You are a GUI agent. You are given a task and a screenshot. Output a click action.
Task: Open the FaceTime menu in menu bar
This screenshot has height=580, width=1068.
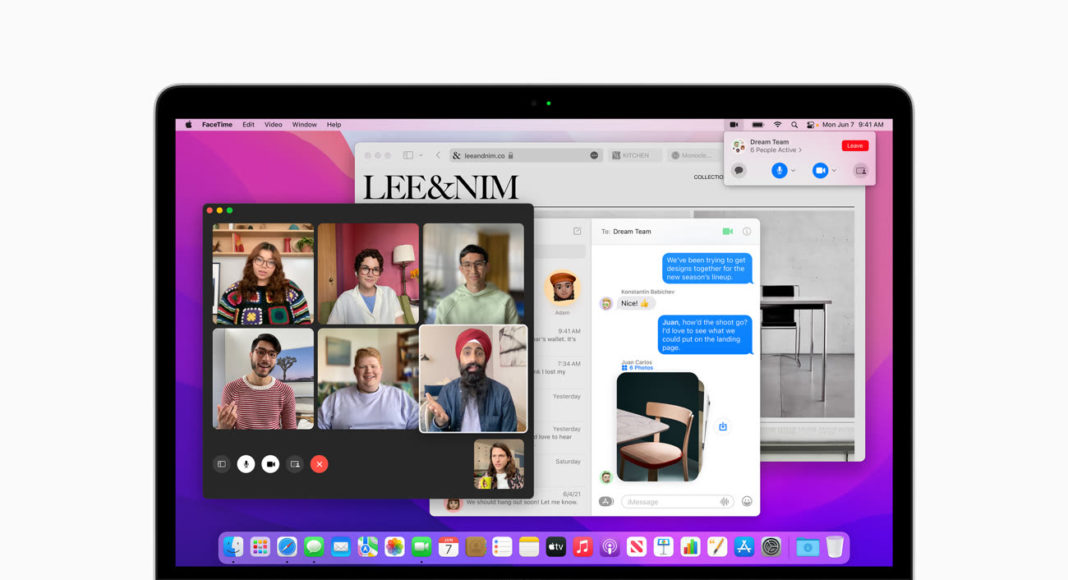click(217, 125)
